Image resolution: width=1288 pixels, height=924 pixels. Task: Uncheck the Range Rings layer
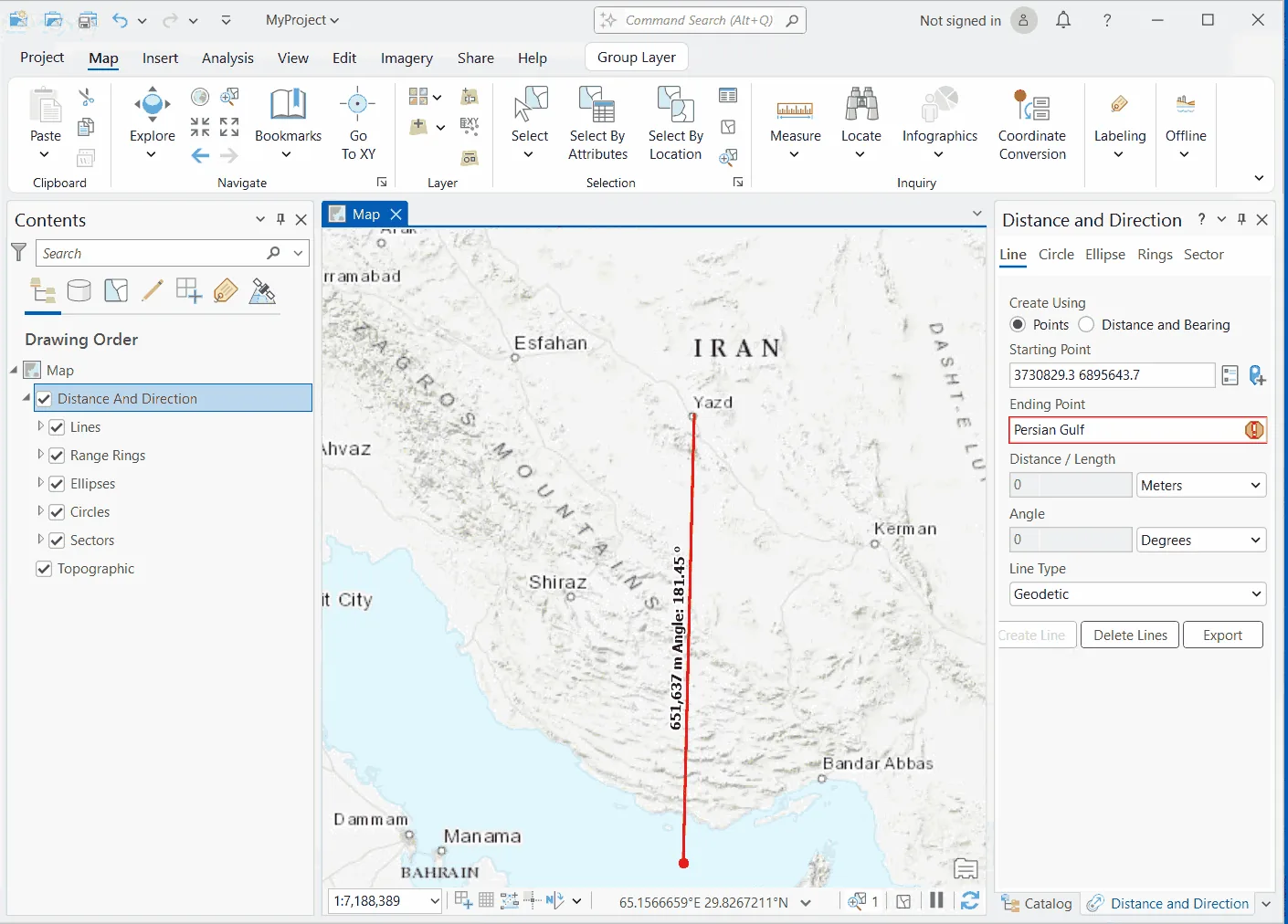click(57, 456)
